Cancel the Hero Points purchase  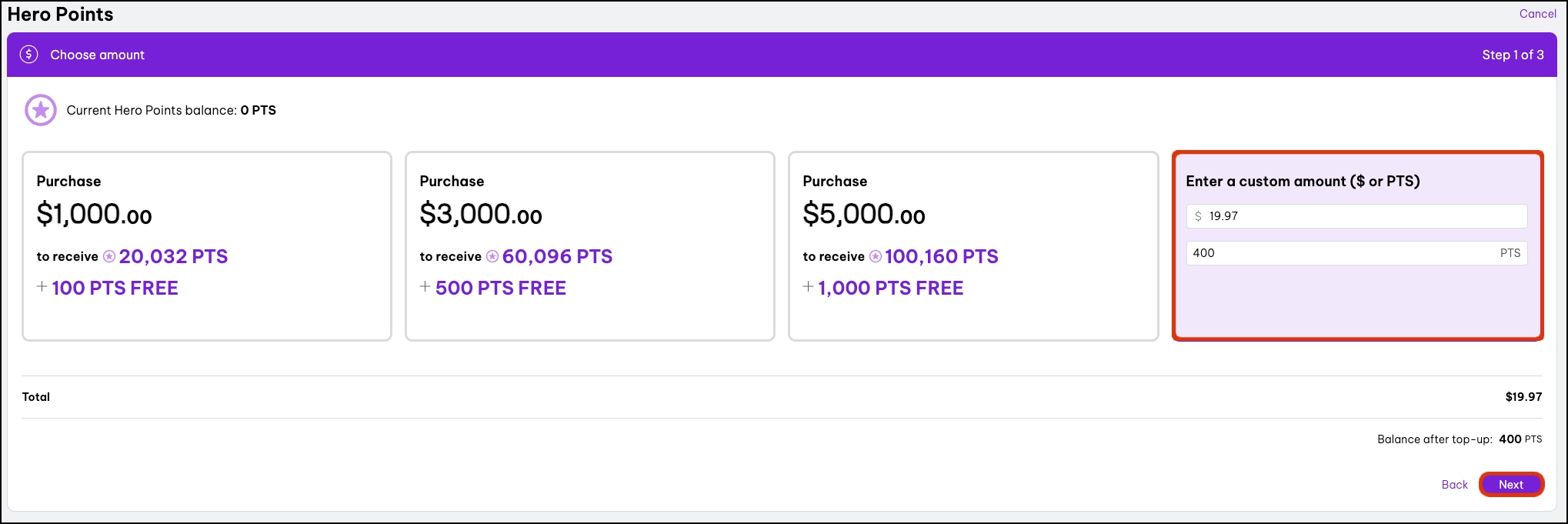click(1537, 14)
